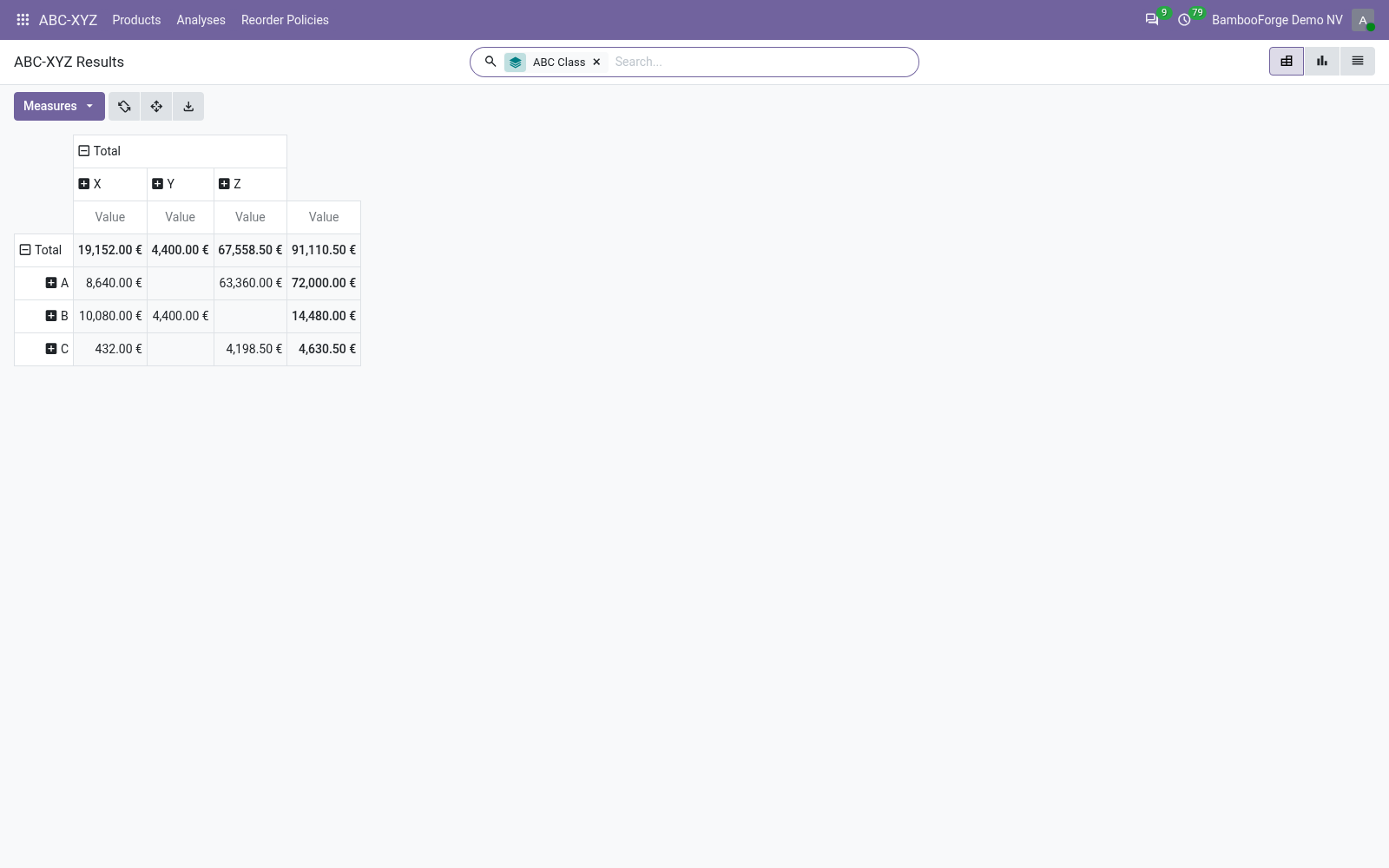
Task: Switch to graph view
Action: [x=1322, y=62]
